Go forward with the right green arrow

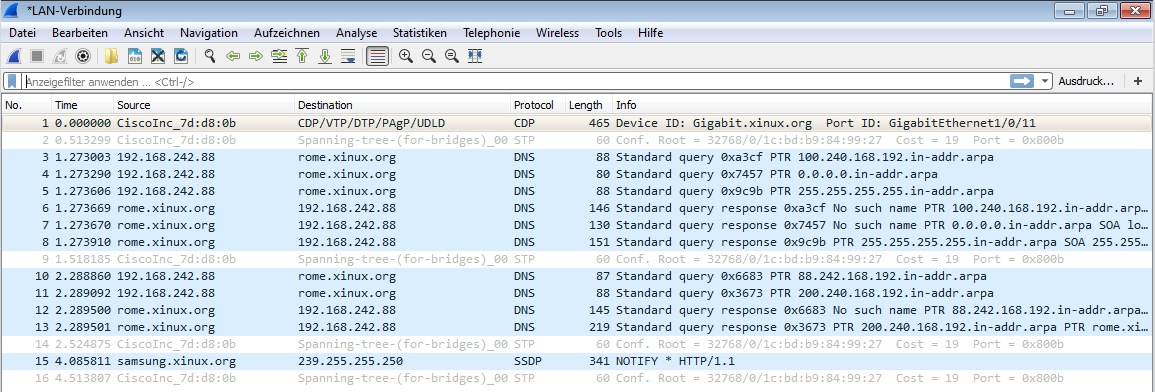click(x=256, y=56)
